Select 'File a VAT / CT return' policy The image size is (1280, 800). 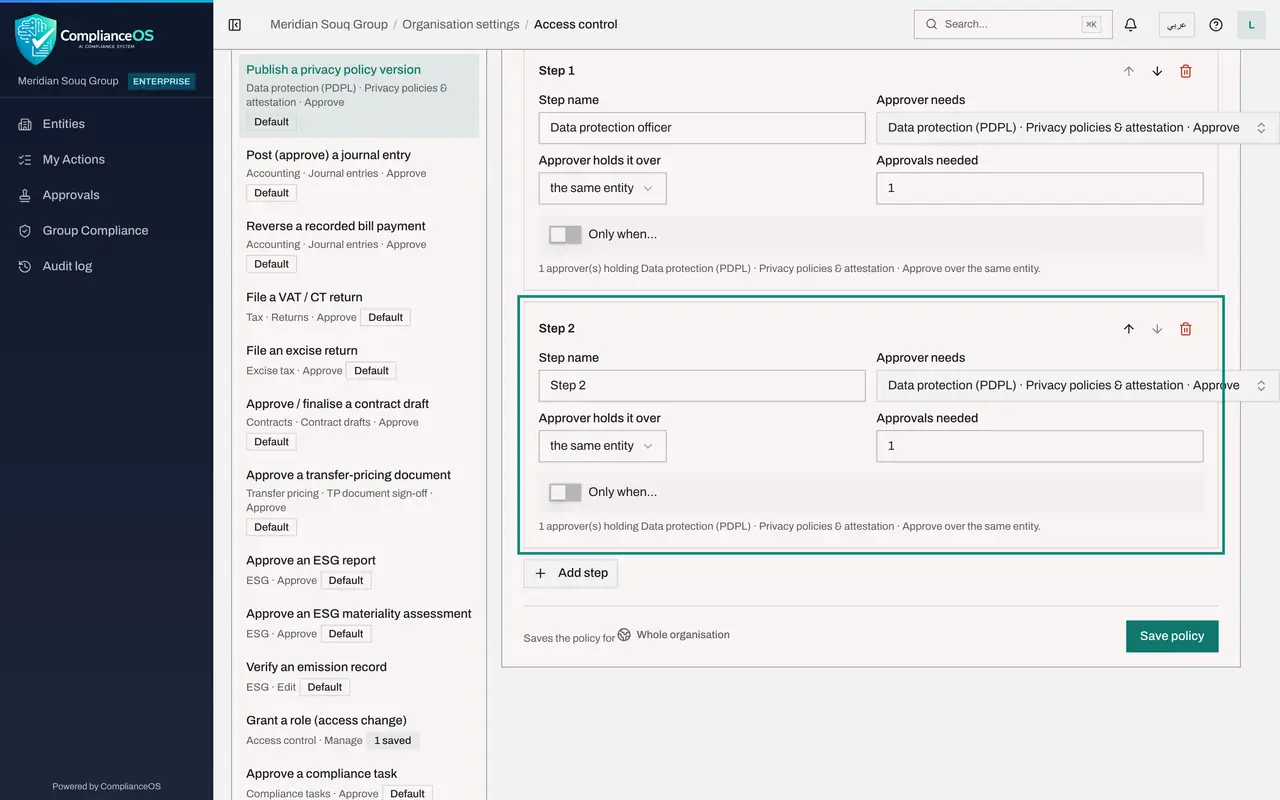coord(359,307)
